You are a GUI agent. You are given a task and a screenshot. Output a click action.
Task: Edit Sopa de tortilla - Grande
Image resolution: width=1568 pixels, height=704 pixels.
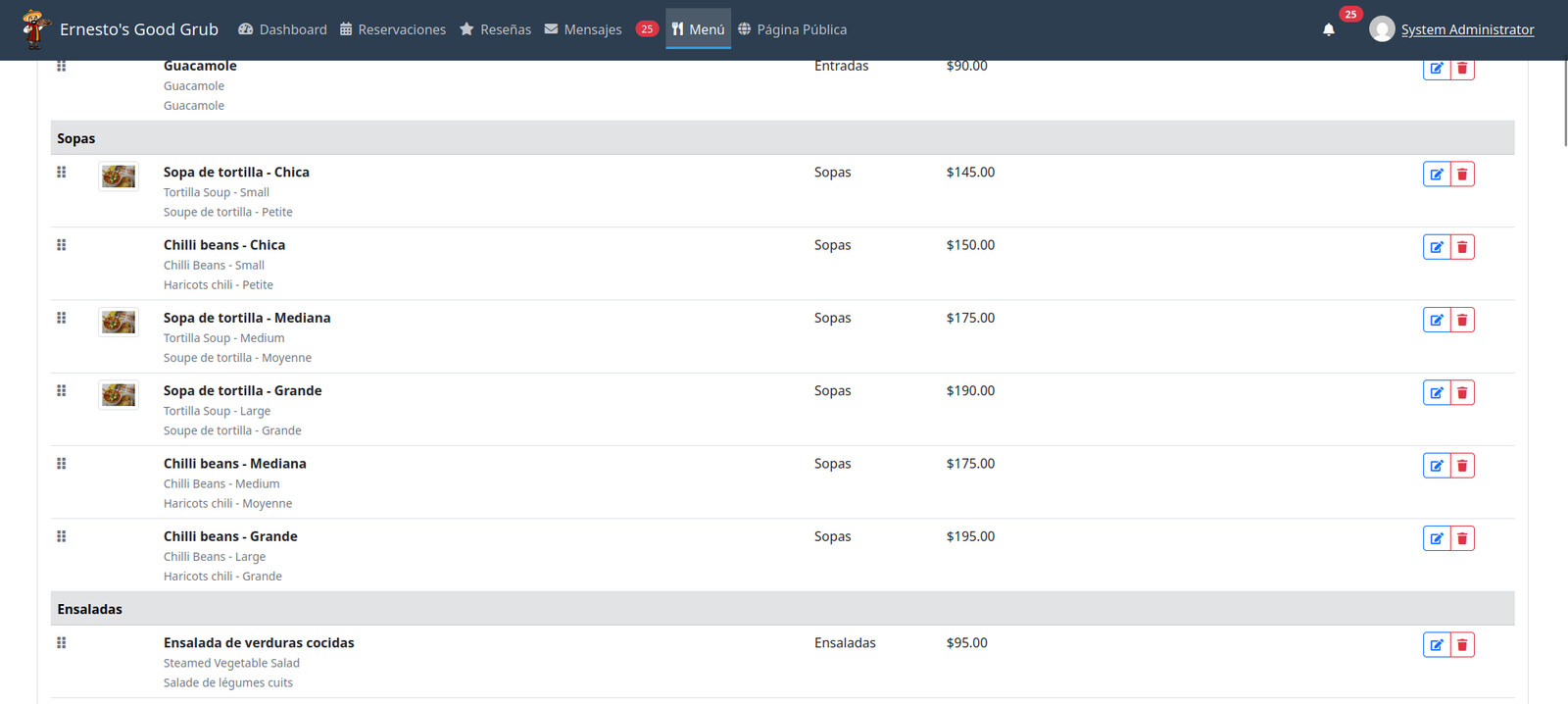pos(1436,393)
